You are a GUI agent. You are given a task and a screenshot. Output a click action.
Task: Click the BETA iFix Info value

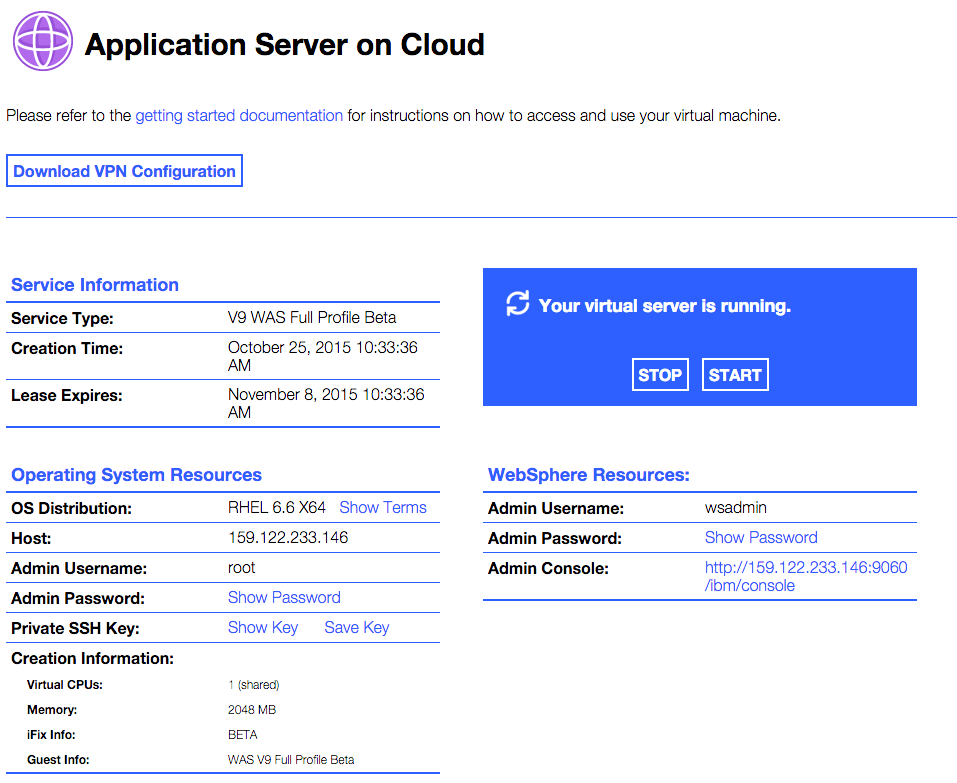click(242, 735)
